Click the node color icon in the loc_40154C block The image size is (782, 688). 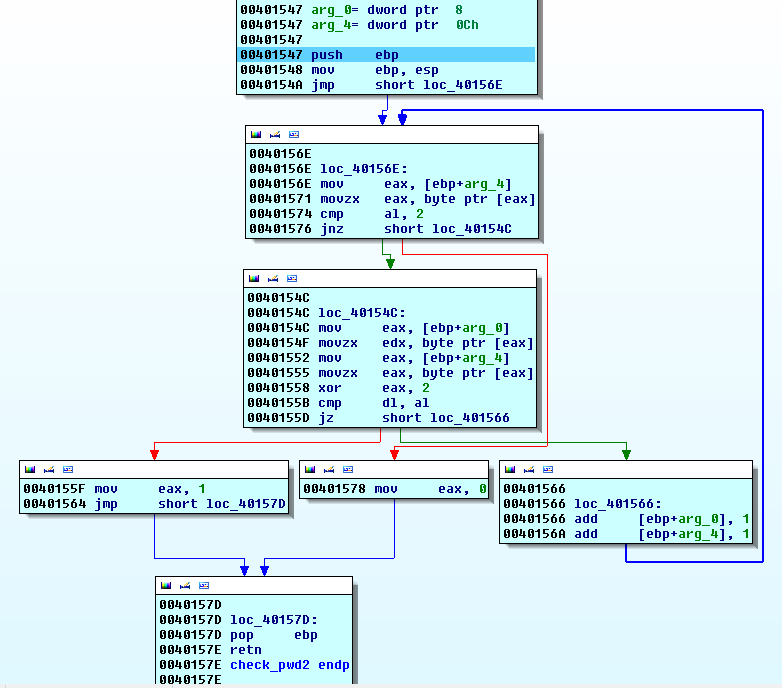tap(254, 279)
